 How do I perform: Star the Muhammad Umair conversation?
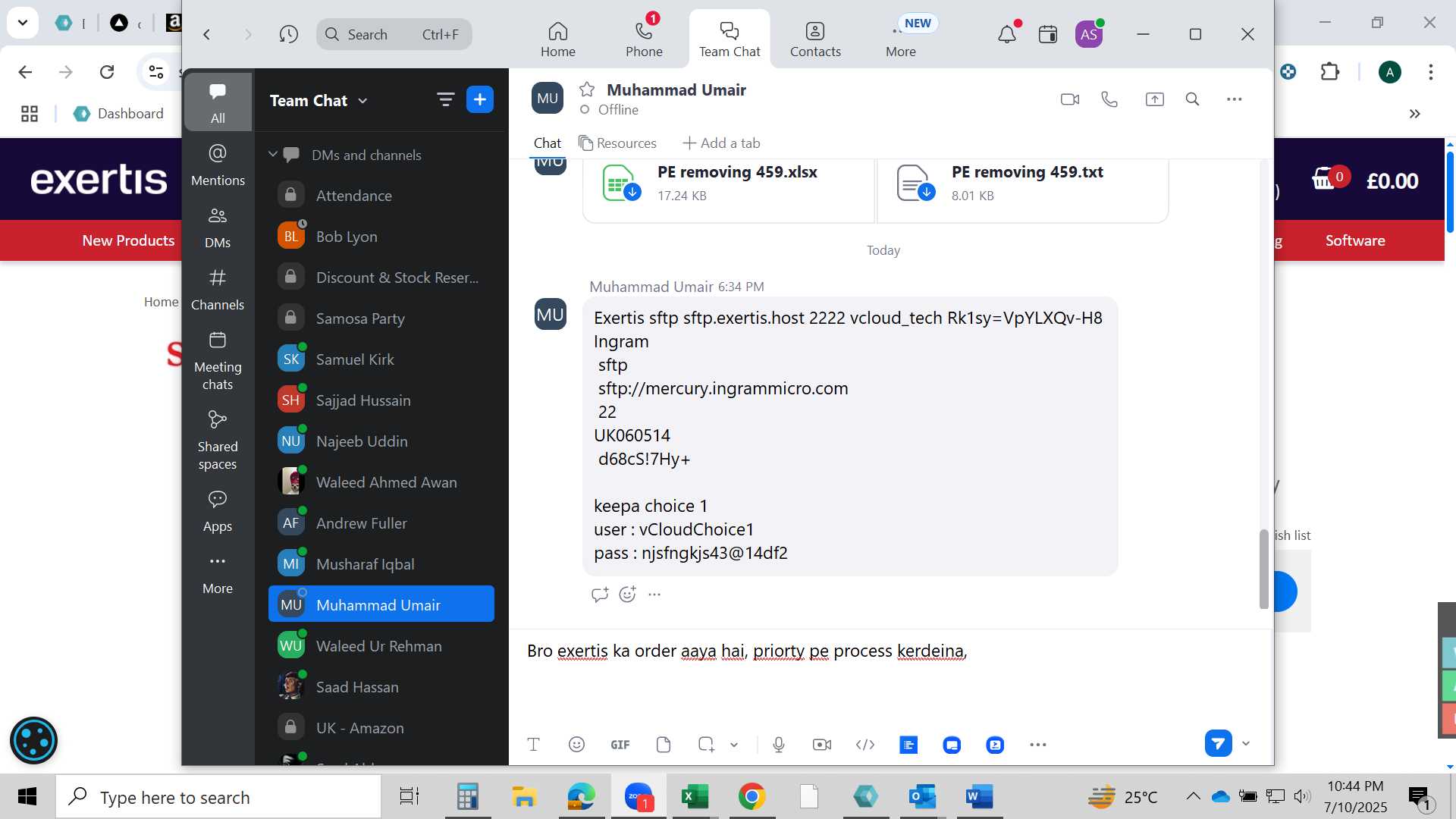(x=587, y=89)
